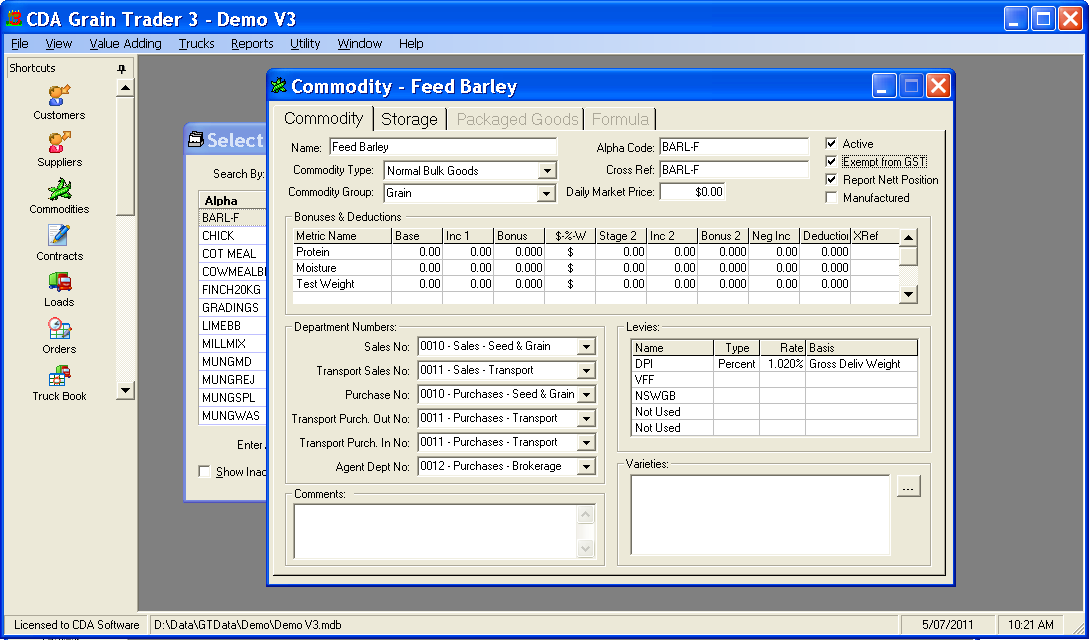Click the Orders shortcut icon
The width and height of the screenshot is (1089, 640).
click(59, 329)
